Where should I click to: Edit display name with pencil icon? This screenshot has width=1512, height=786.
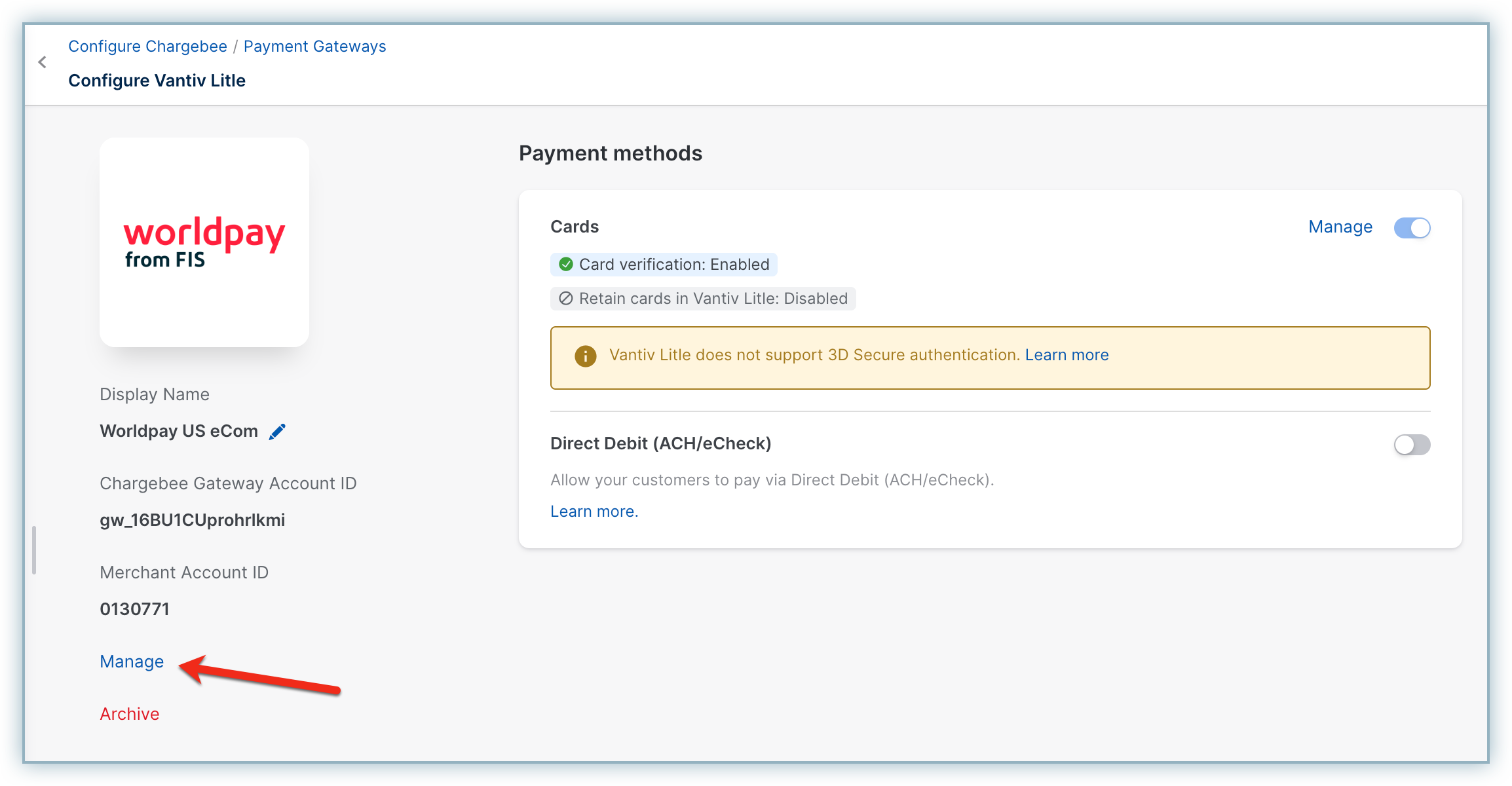pyautogui.click(x=277, y=432)
